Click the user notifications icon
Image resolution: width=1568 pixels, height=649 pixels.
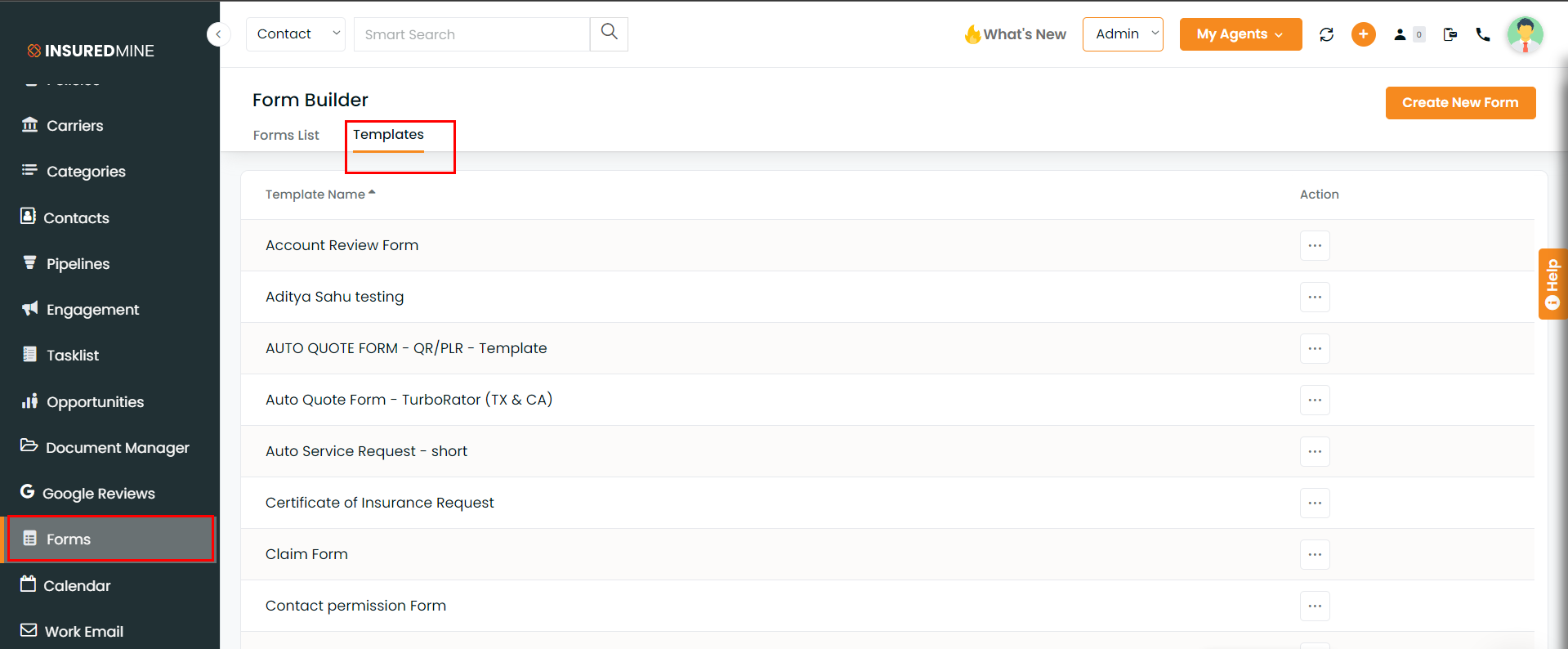pyautogui.click(x=1409, y=34)
